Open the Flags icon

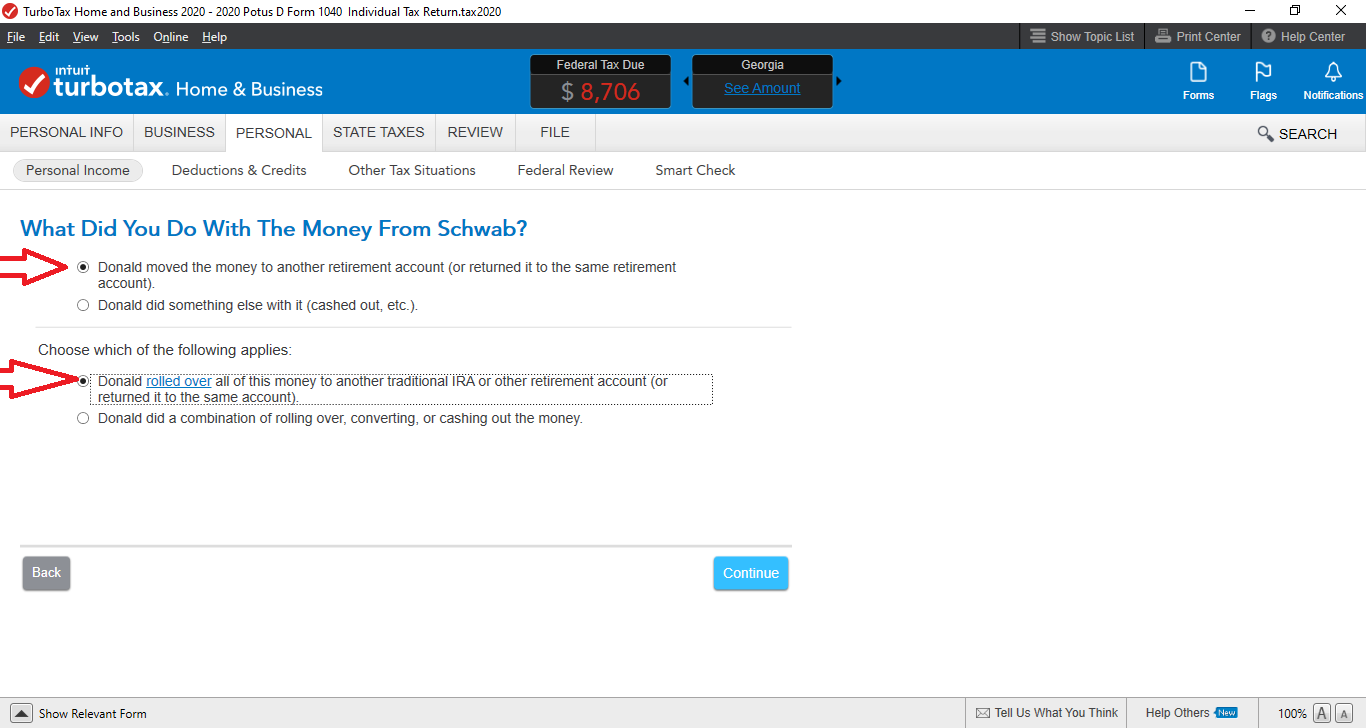1263,81
